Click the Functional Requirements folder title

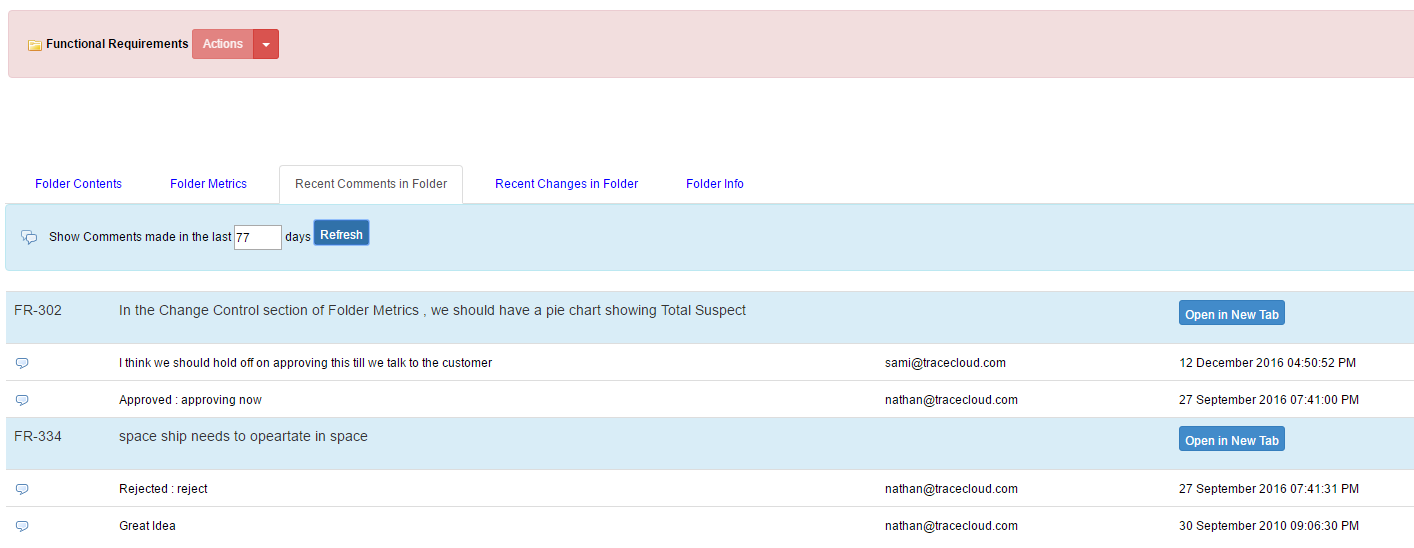click(x=117, y=44)
